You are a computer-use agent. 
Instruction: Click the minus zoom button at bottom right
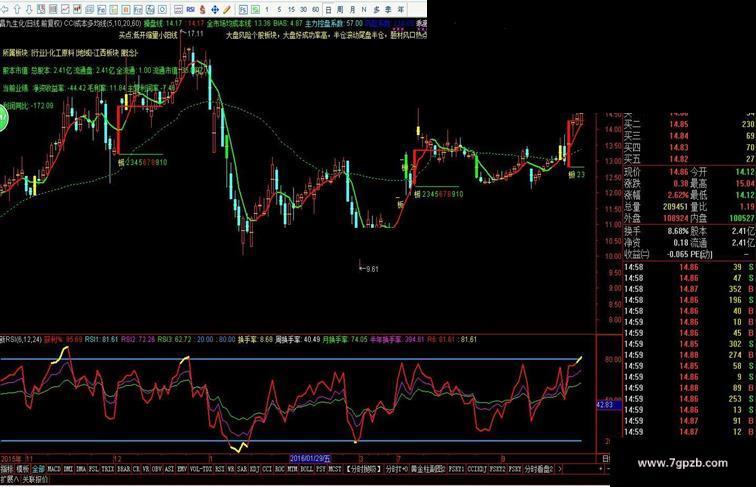(608, 469)
